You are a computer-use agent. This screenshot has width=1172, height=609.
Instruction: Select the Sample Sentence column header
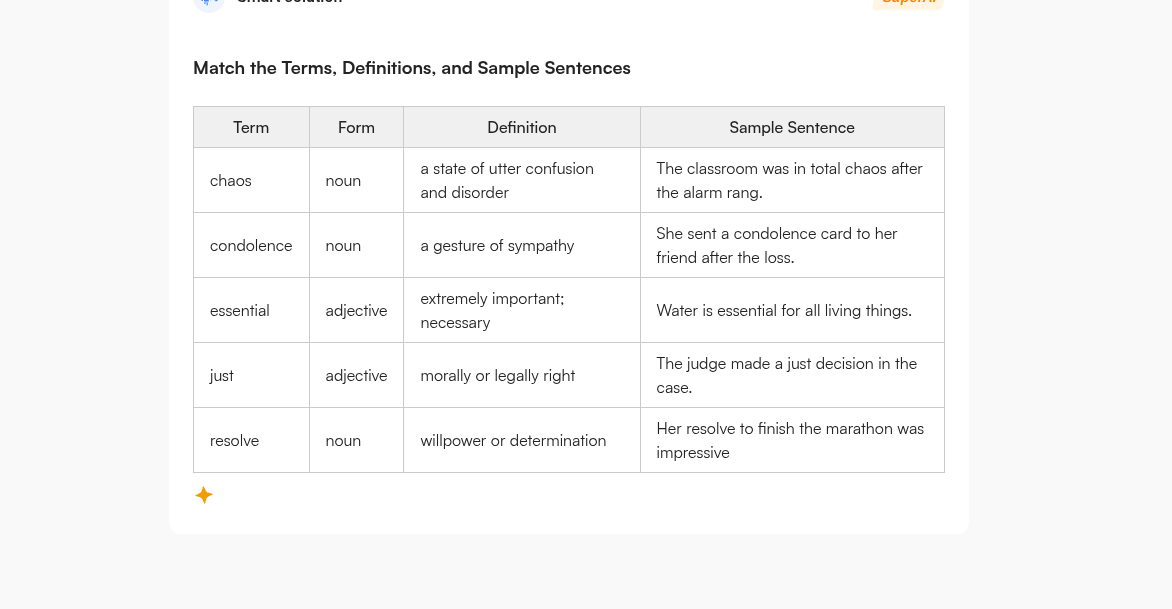tap(791, 127)
